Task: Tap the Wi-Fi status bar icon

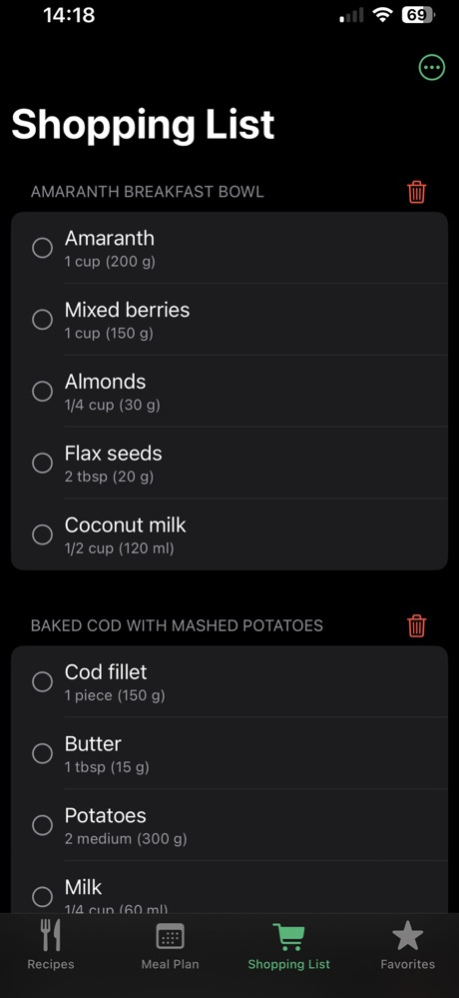Action: tap(382, 15)
